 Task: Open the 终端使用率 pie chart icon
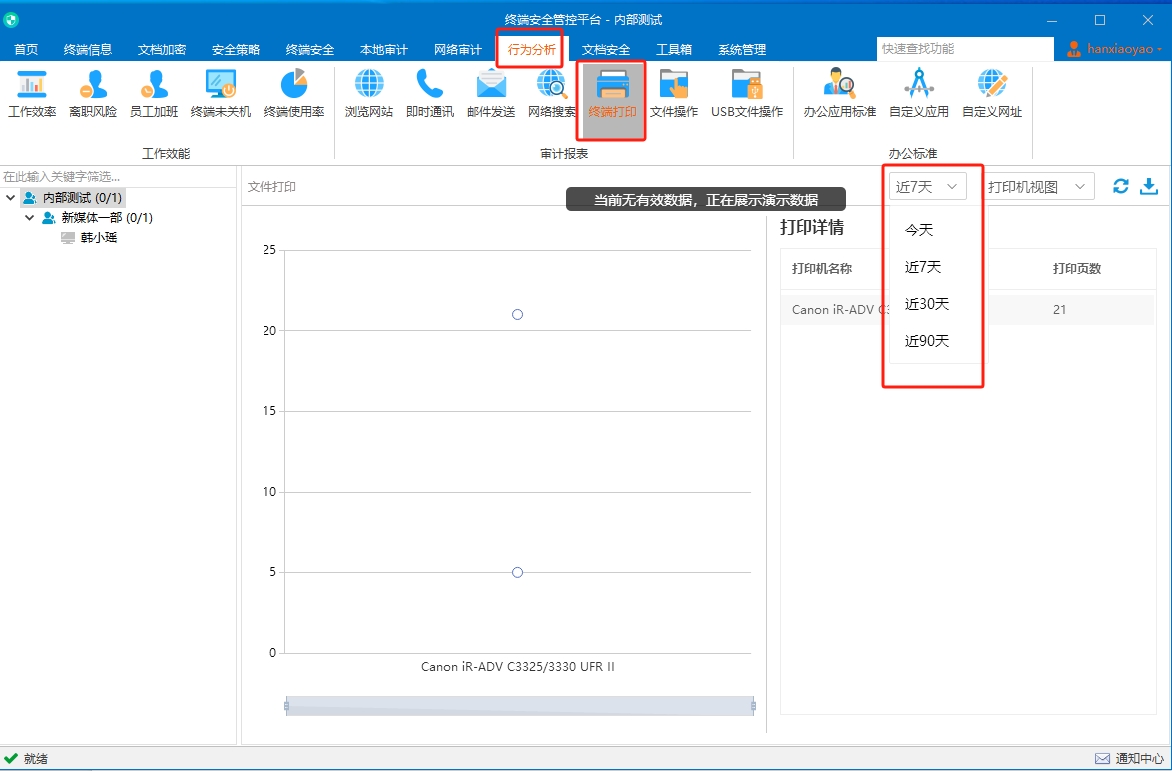(x=294, y=93)
